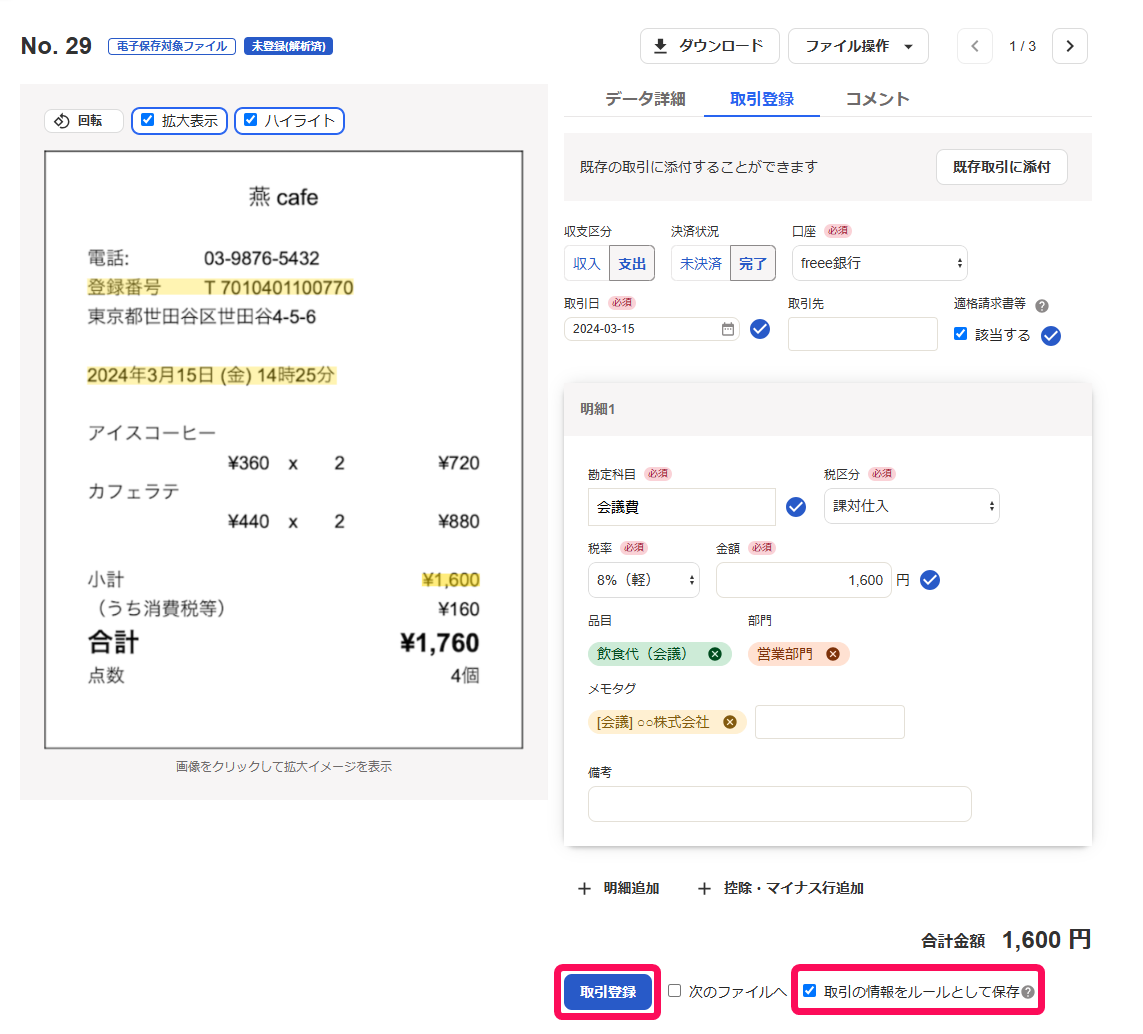
Task: Set 決済状況 to 完了
Action: (x=752, y=263)
